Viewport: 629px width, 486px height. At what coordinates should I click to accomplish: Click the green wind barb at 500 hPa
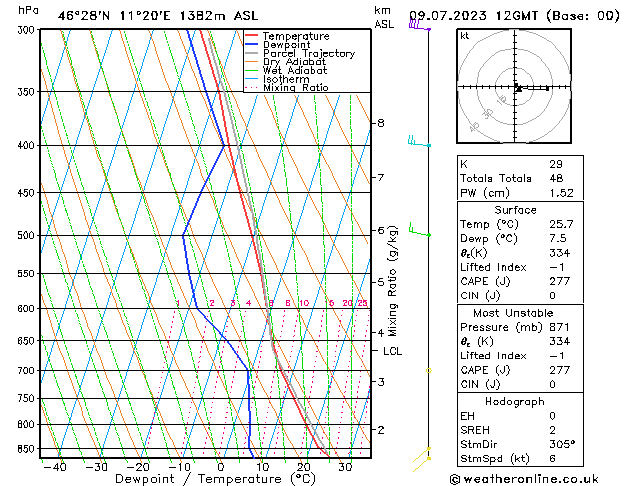418,232
